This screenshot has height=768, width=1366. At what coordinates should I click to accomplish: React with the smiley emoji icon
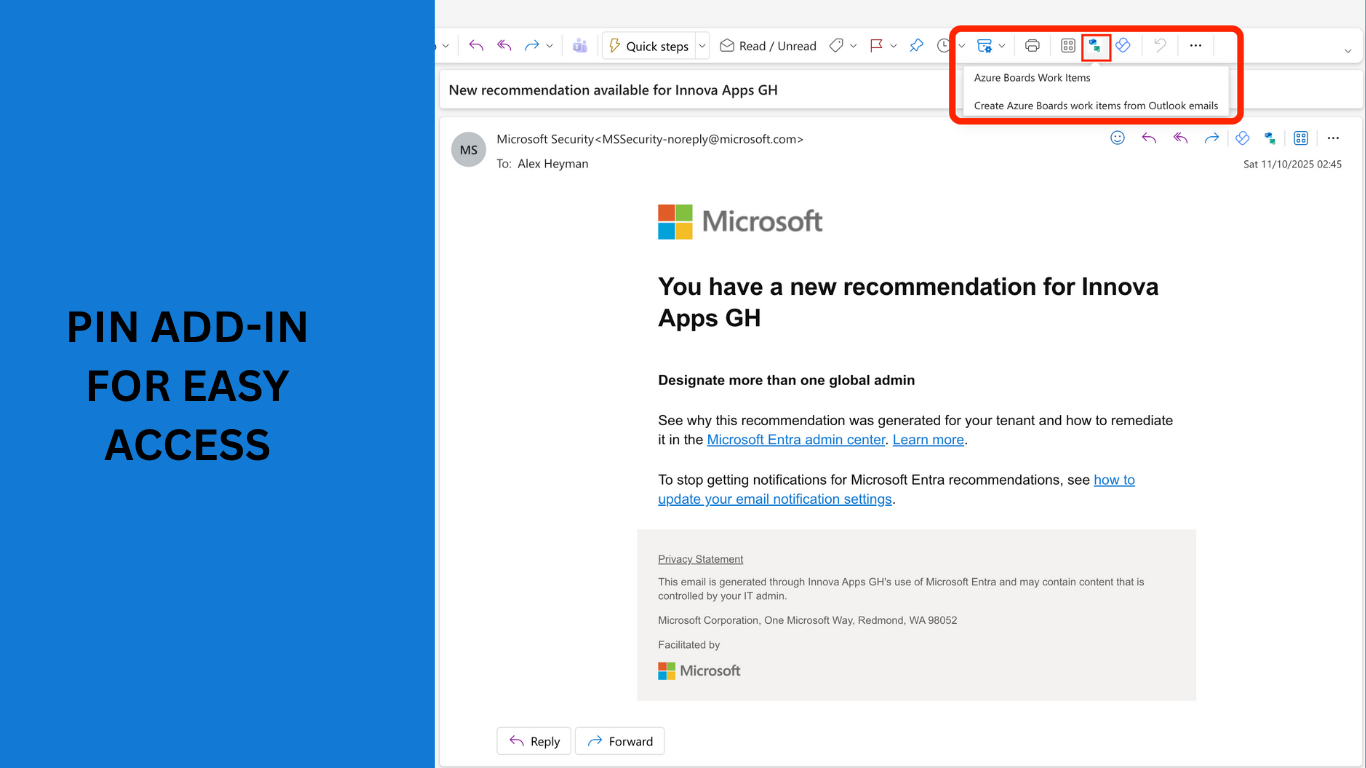pyautogui.click(x=1118, y=138)
